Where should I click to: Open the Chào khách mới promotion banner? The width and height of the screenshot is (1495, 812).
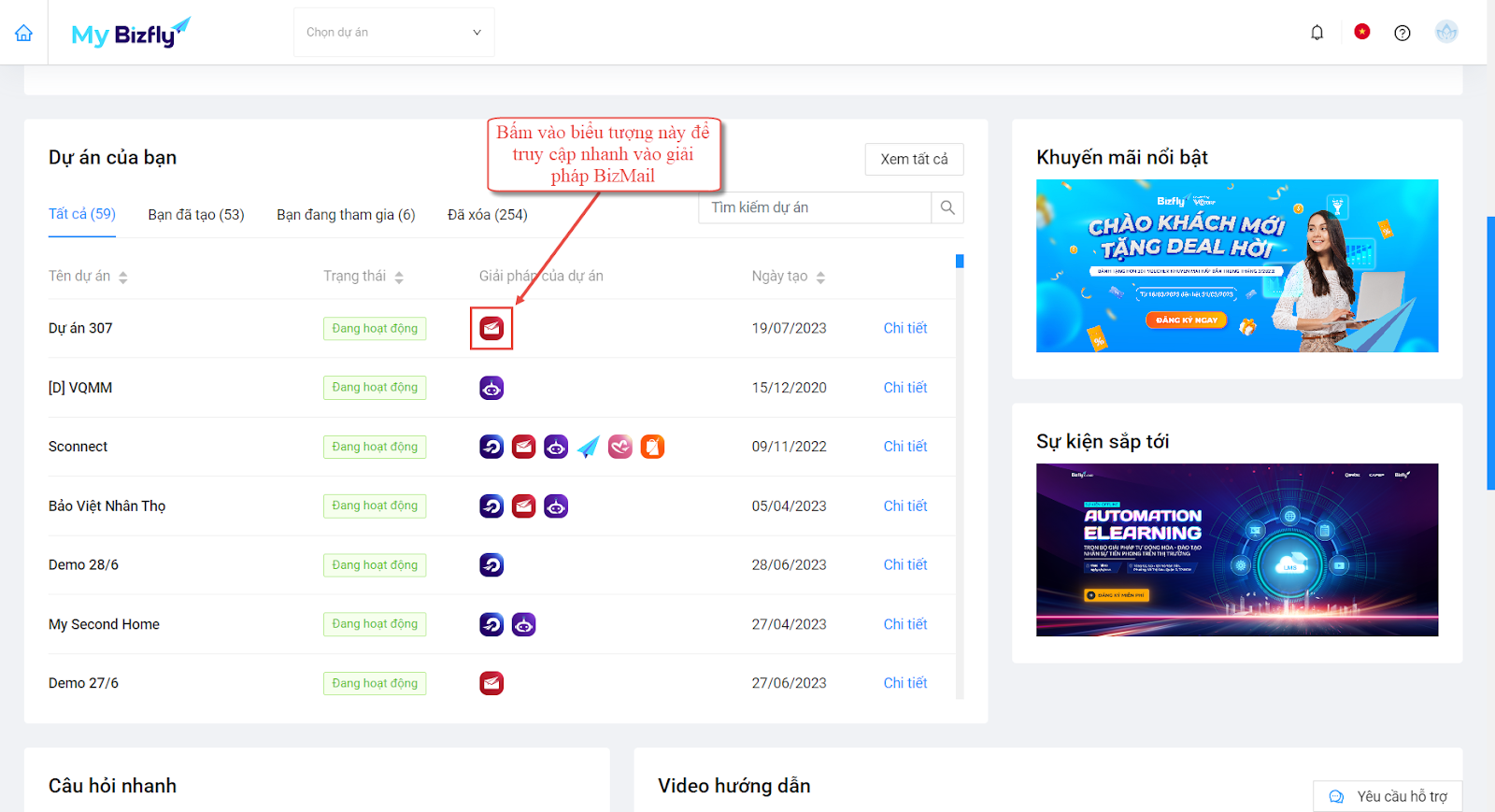[1237, 265]
